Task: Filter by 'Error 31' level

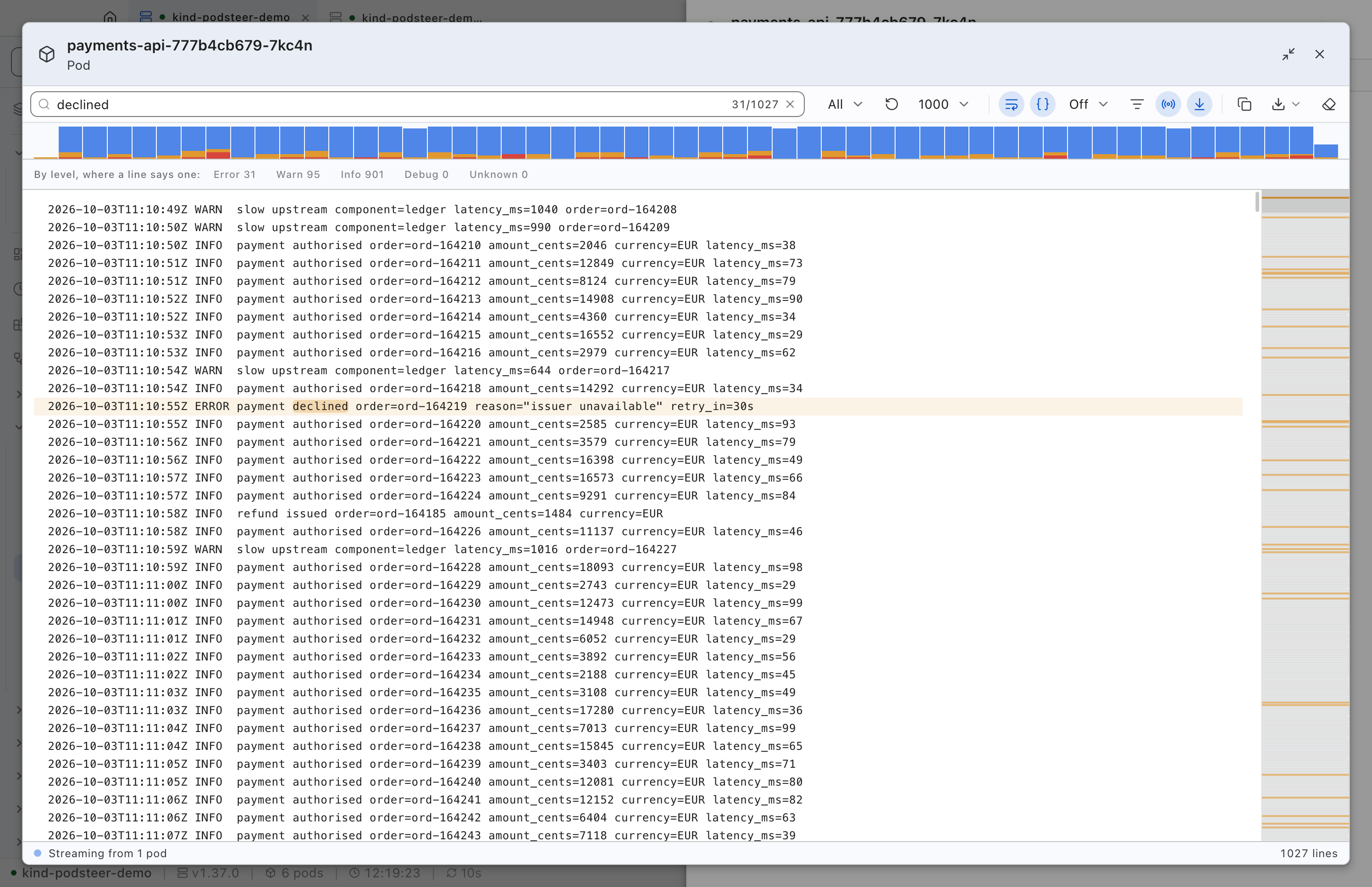Action: point(234,175)
